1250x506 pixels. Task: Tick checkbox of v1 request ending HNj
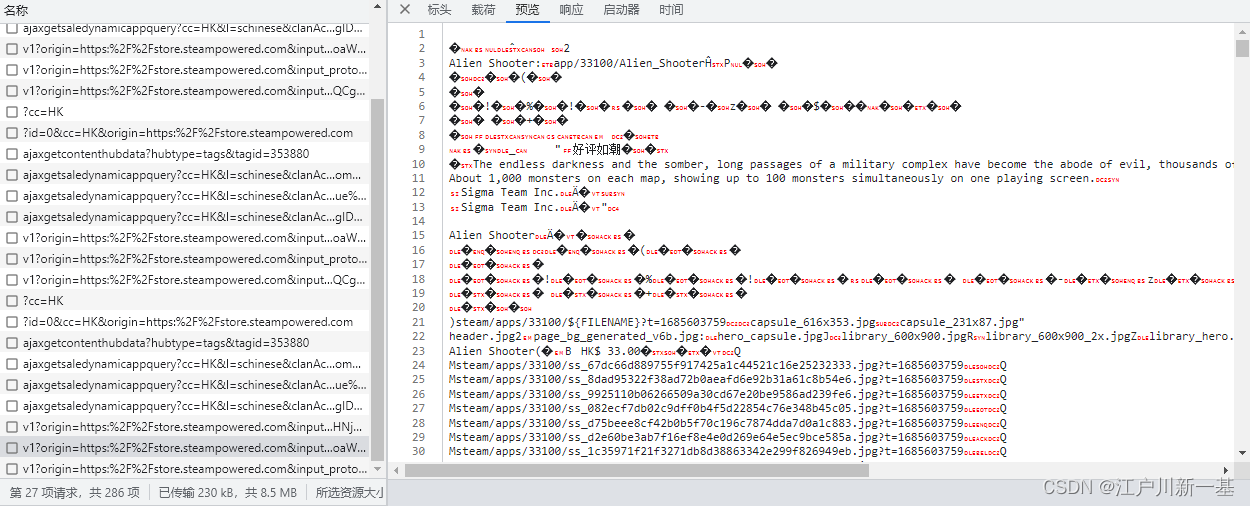12,427
